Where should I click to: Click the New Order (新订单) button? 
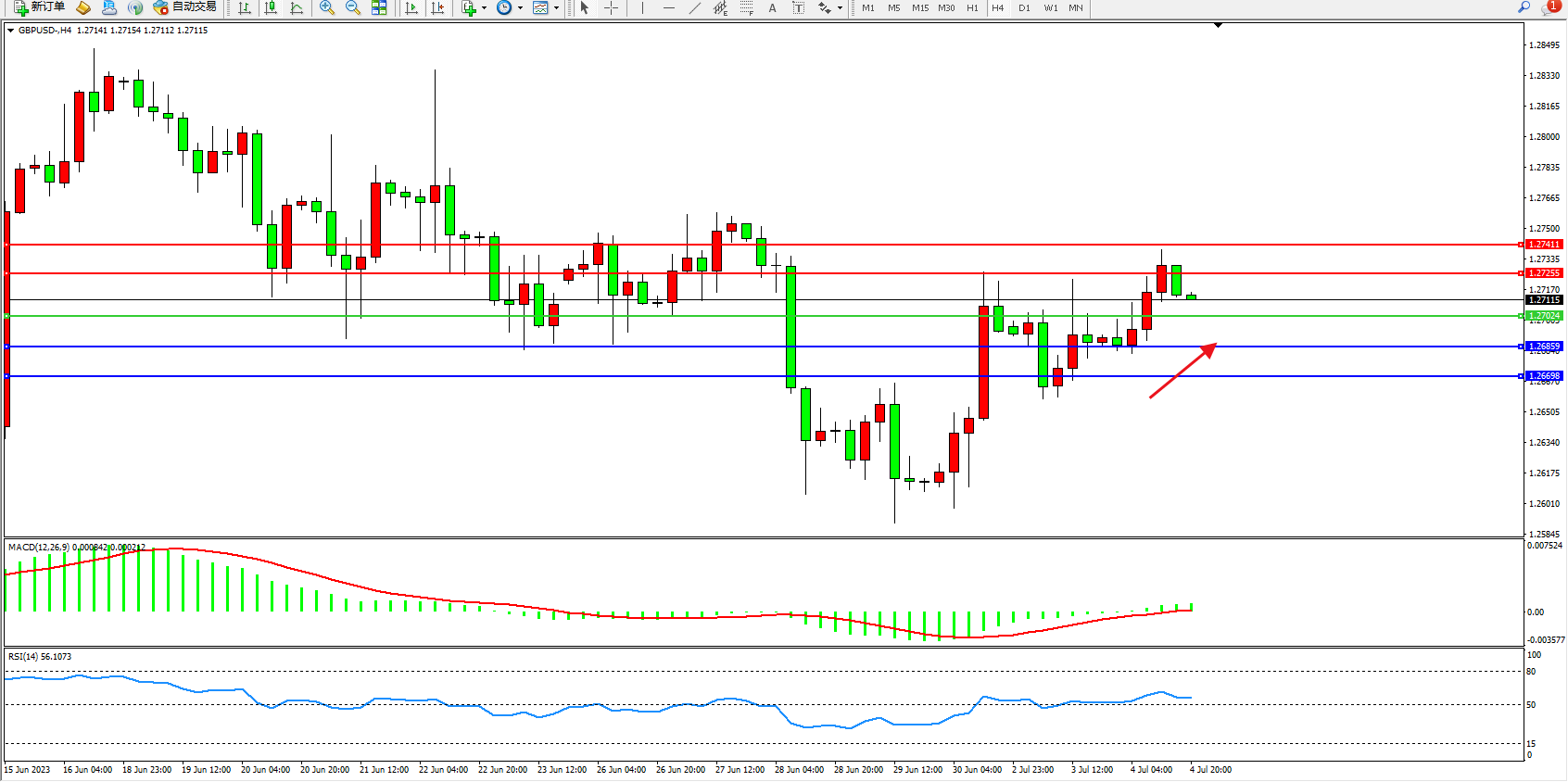[40, 7]
